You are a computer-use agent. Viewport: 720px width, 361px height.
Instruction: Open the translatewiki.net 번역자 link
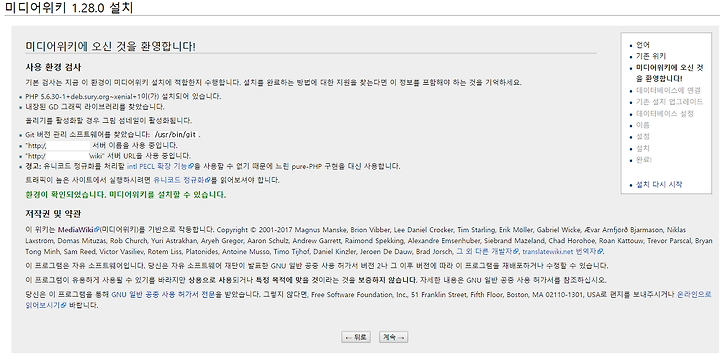(562, 251)
